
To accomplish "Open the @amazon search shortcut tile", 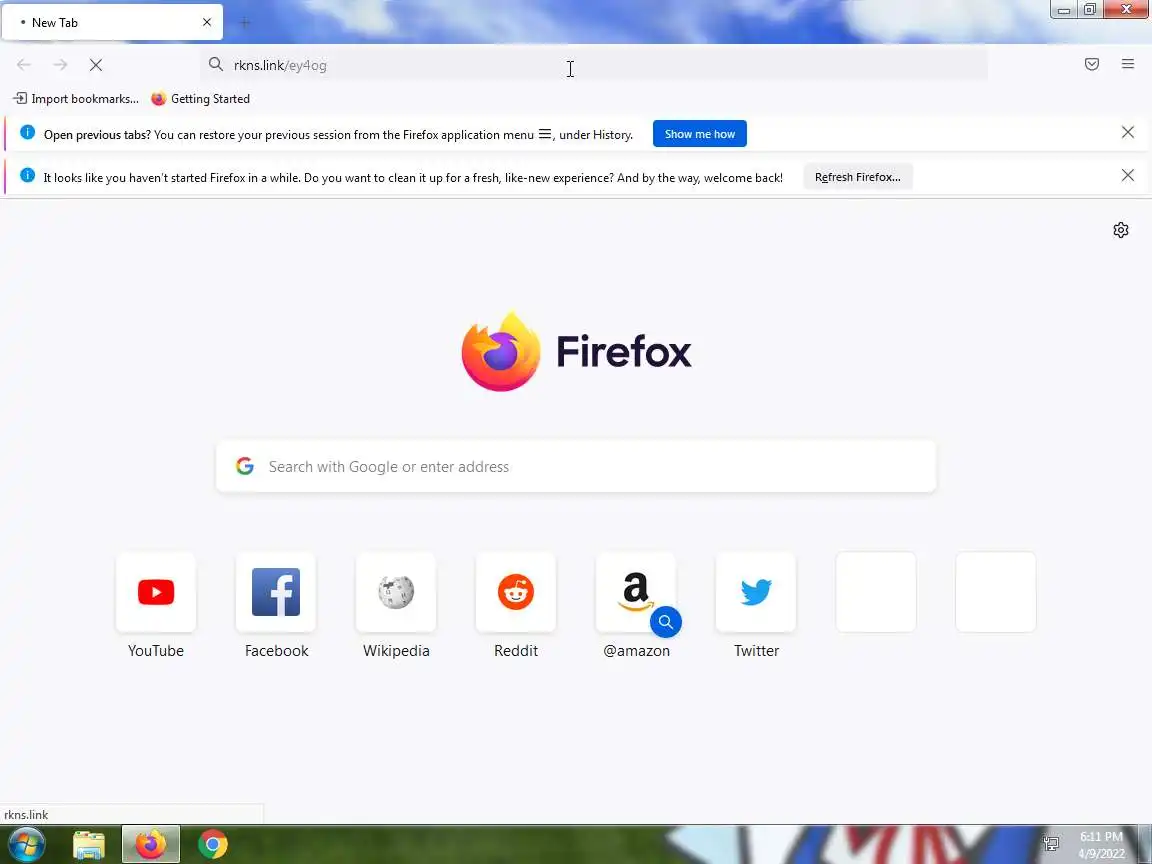I will coord(636,592).
